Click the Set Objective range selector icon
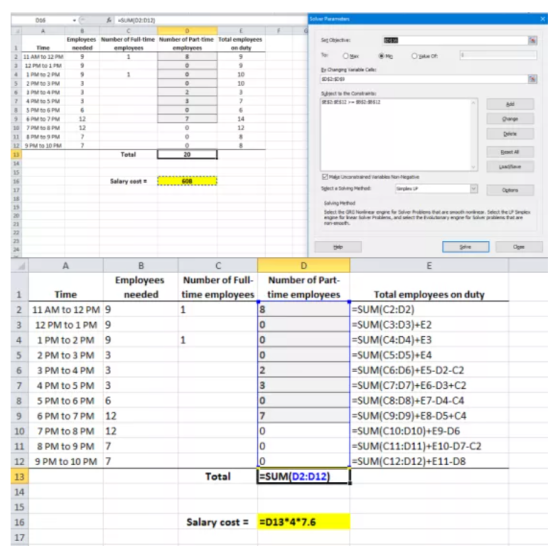 point(532,40)
